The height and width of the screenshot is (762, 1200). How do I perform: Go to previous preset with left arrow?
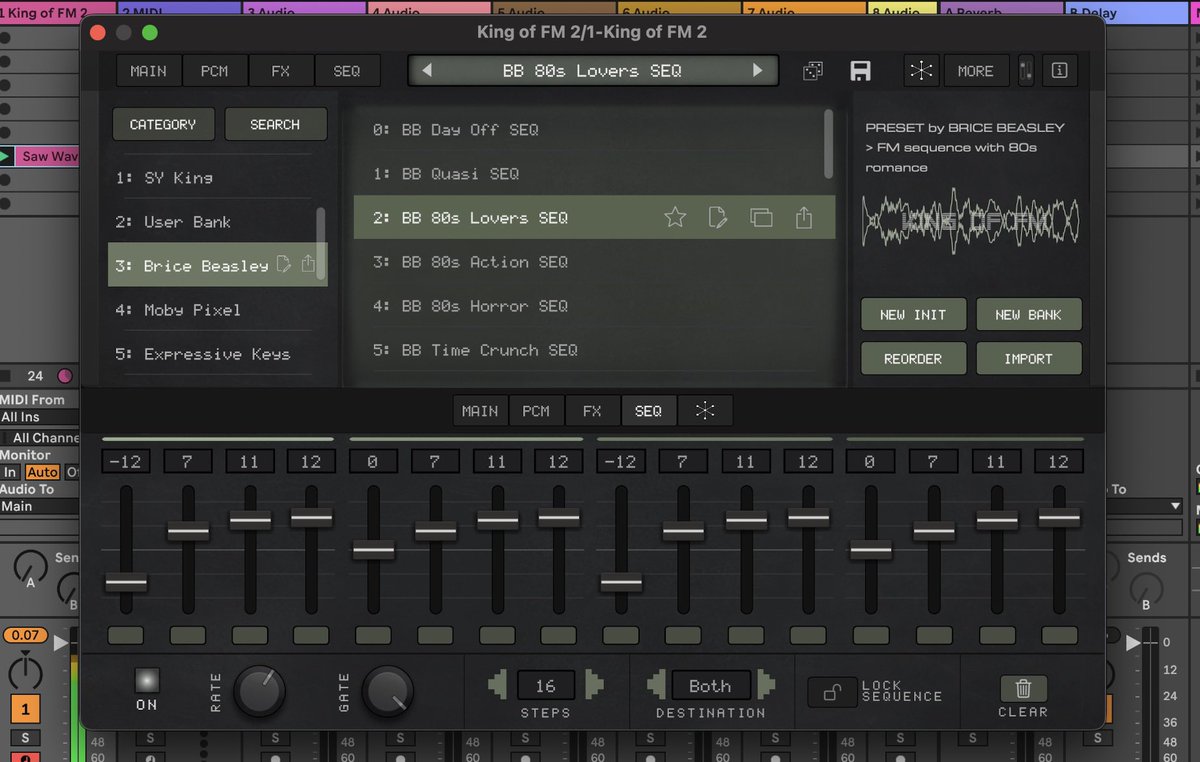(428, 71)
